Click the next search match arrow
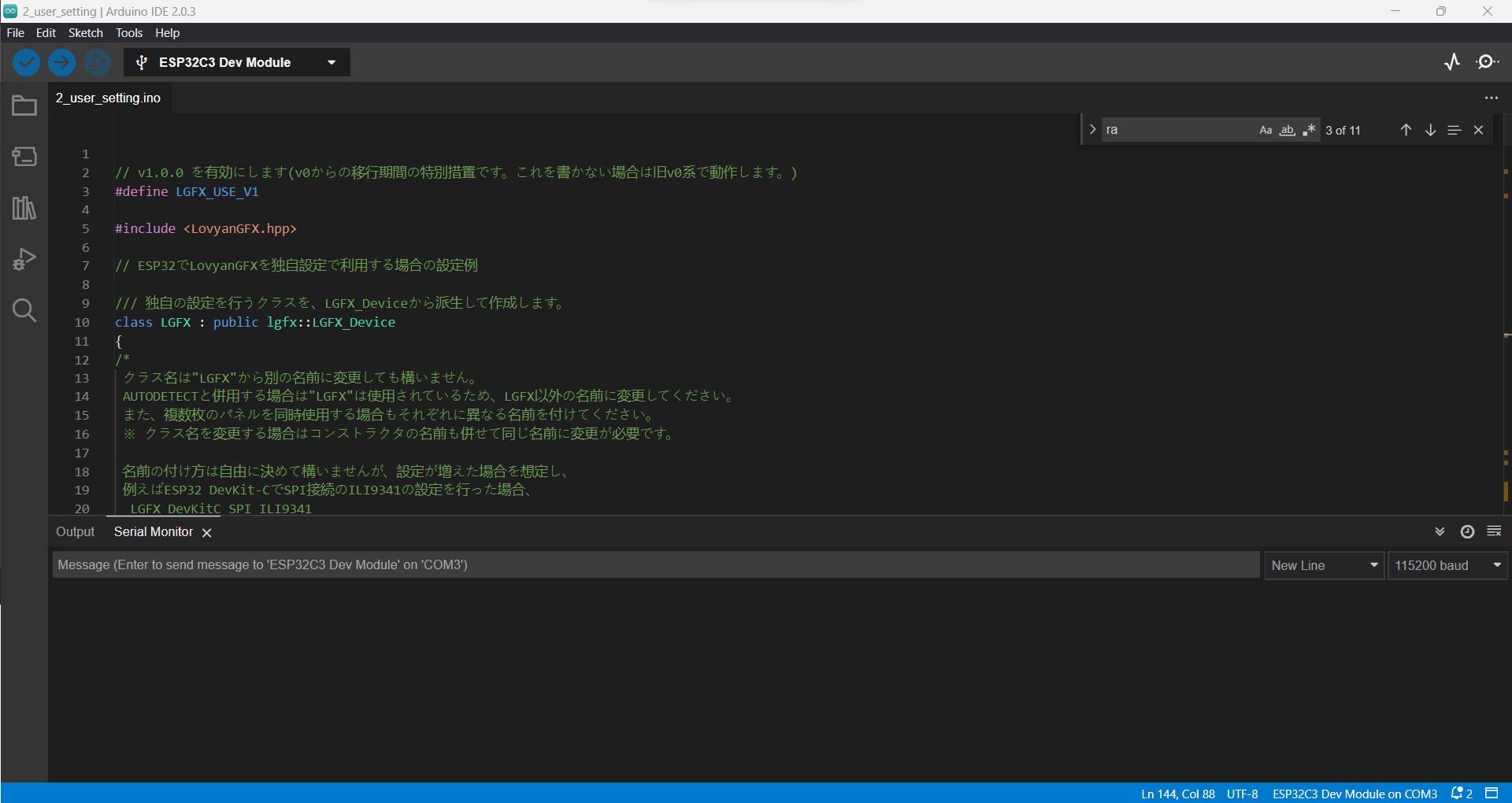1512x803 pixels. click(x=1430, y=130)
